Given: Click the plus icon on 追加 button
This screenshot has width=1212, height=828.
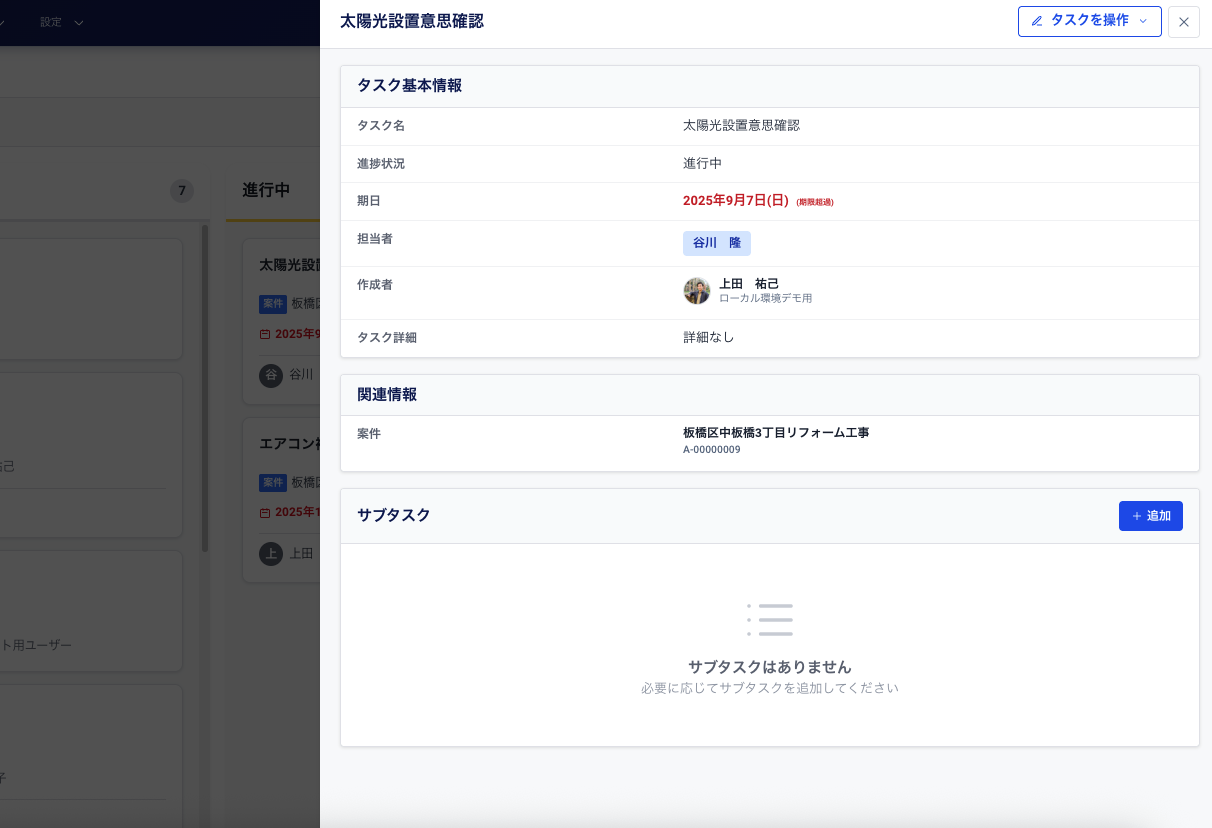Looking at the screenshot, I should click(x=1136, y=516).
